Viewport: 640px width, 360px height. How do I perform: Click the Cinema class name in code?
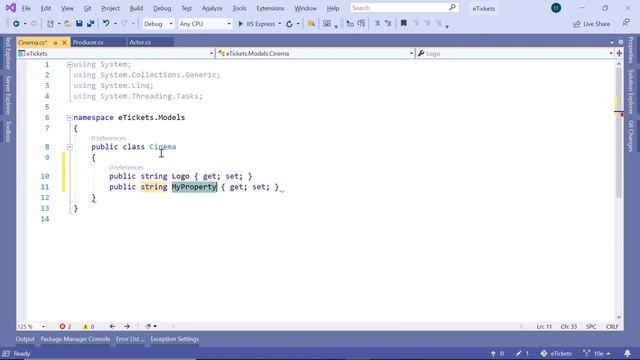click(x=163, y=147)
